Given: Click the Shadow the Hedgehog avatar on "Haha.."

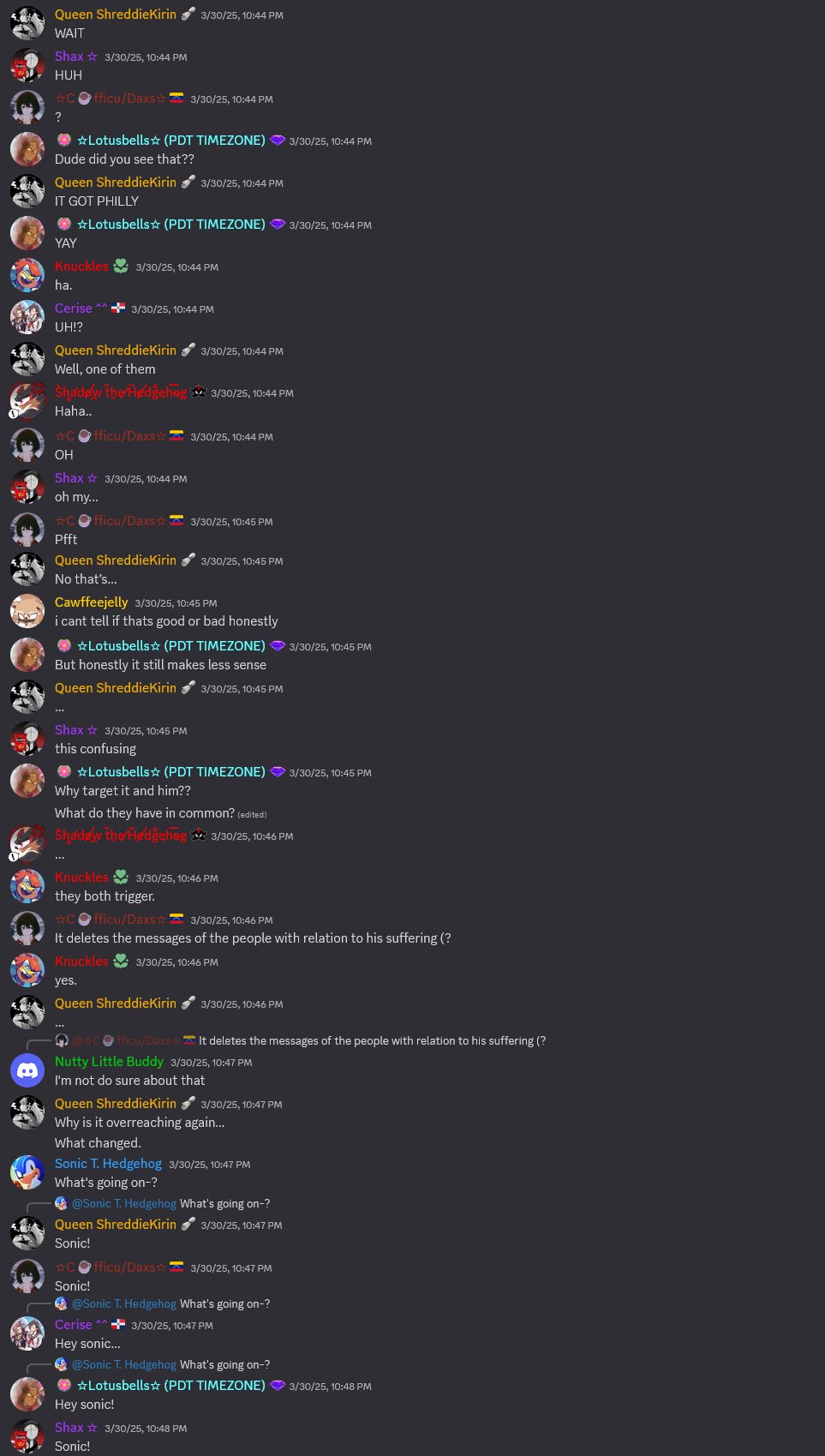Looking at the screenshot, I should [x=27, y=401].
